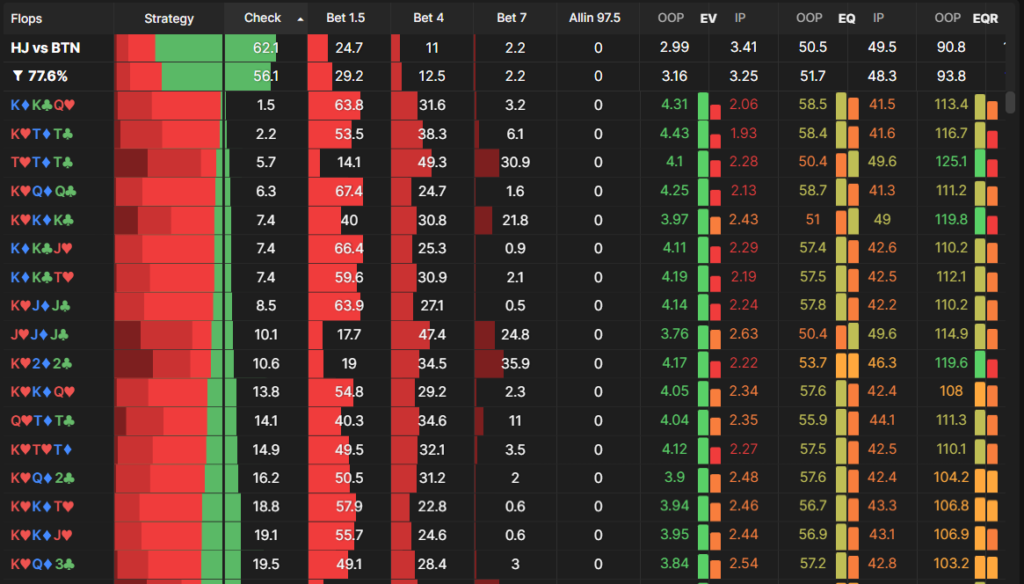
Task: Toggle IP in the EQ column header
Action: [x=878, y=18]
